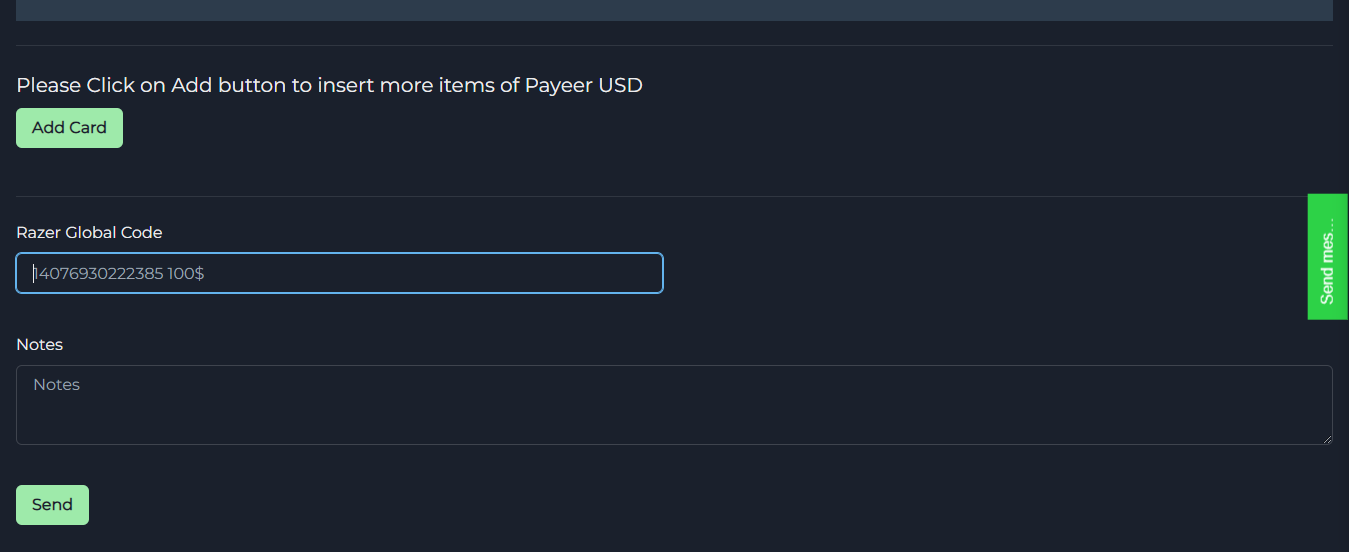Click the "Notes" placeholder text inside textarea
The image size is (1349, 552).
[56, 385]
